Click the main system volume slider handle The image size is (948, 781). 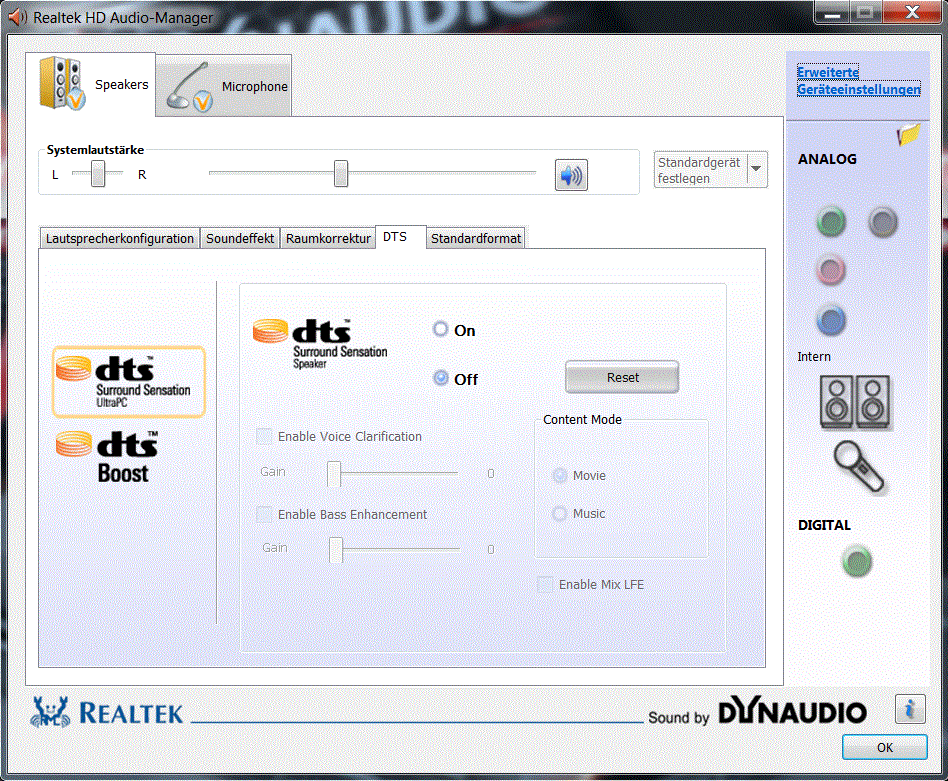341,173
